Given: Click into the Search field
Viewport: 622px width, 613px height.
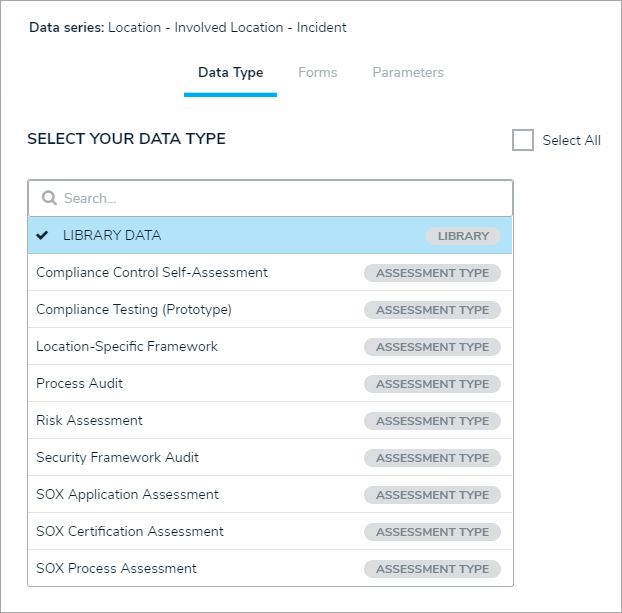Looking at the screenshot, I should coord(280,198).
